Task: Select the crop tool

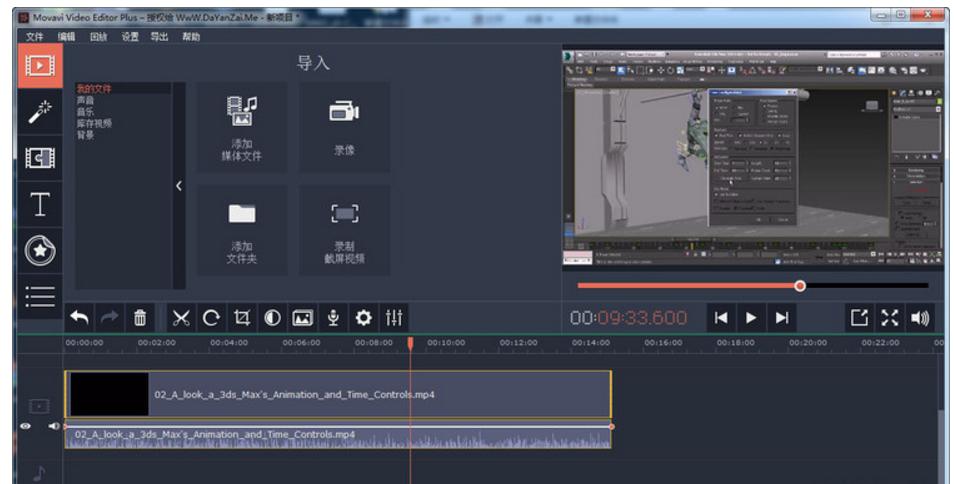Action: click(x=241, y=318)
